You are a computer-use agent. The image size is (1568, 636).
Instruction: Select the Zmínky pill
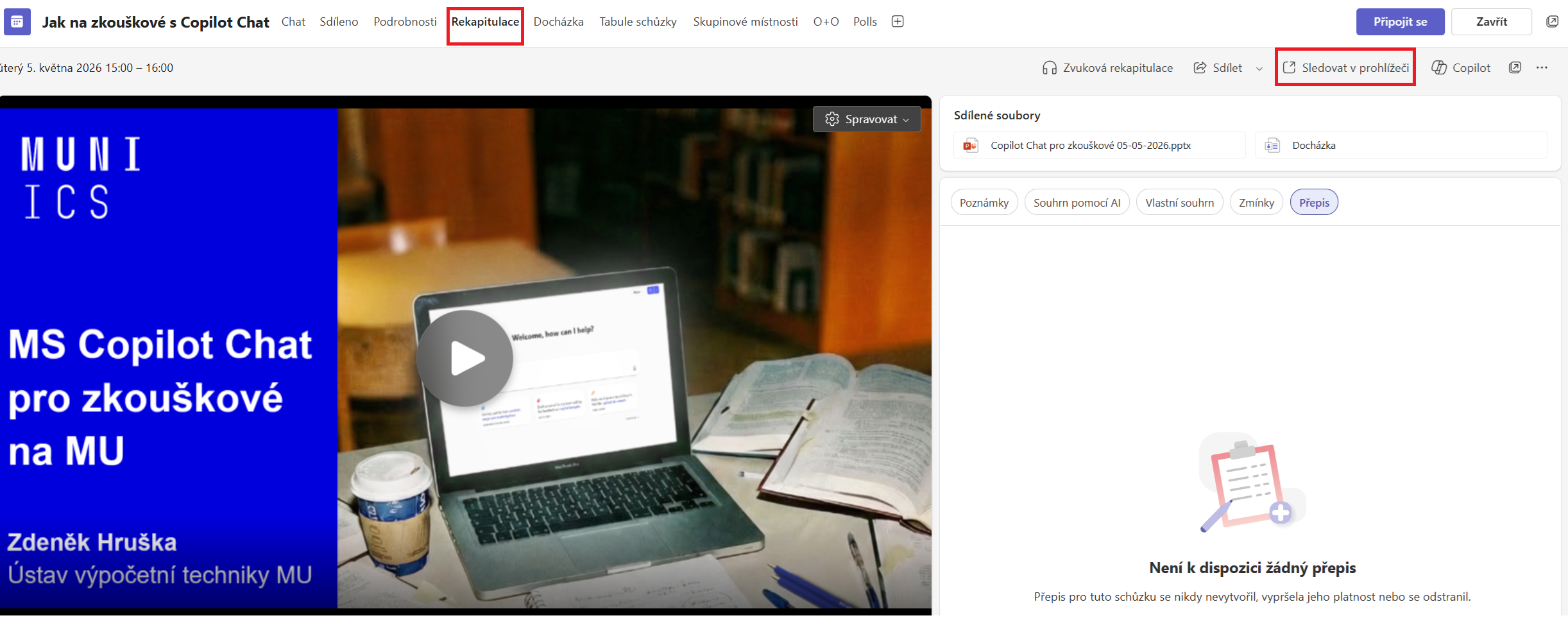[x=1256, y=203]
